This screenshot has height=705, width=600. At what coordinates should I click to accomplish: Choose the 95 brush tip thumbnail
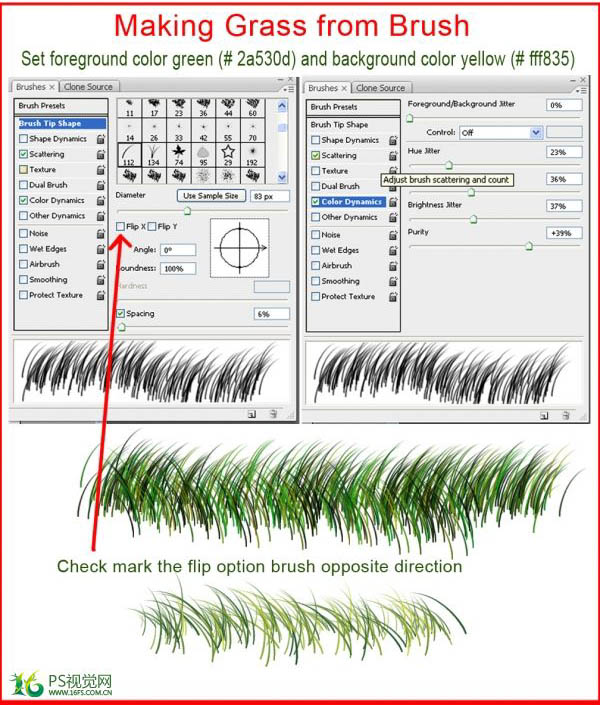pos(203,155)
